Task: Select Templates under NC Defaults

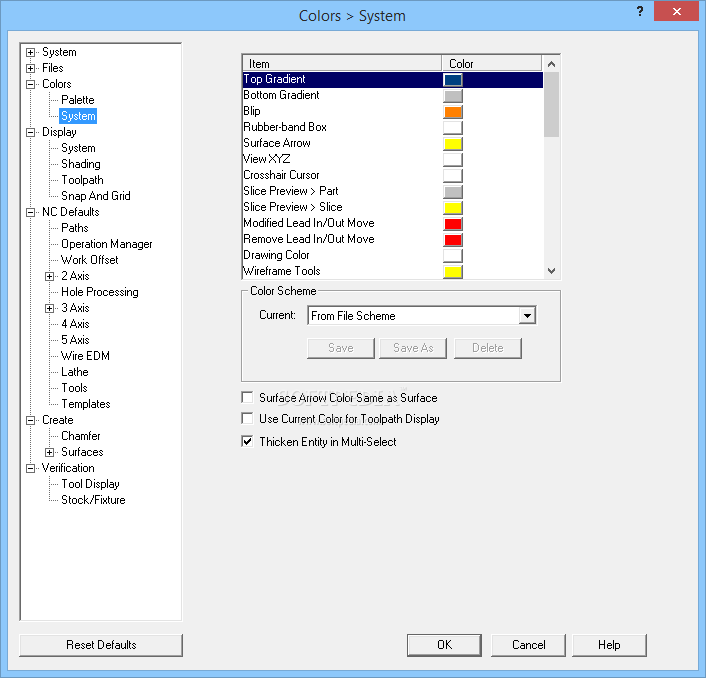Action: [86, 404]
